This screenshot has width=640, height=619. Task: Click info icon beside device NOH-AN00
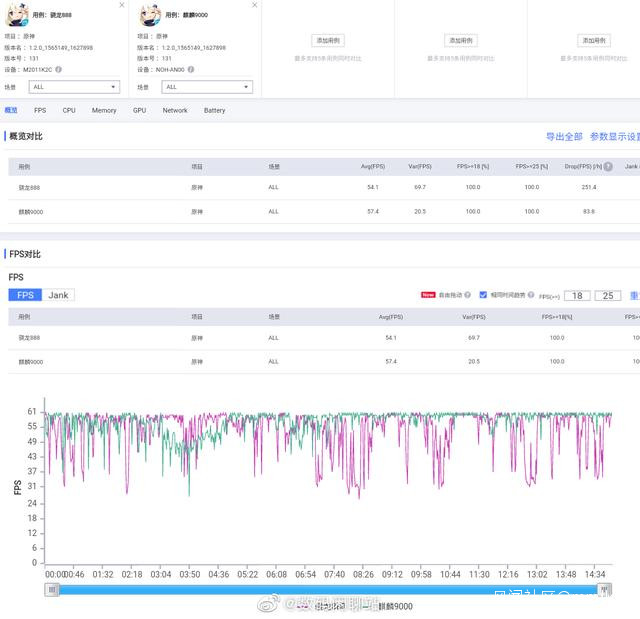coord(192,70)
